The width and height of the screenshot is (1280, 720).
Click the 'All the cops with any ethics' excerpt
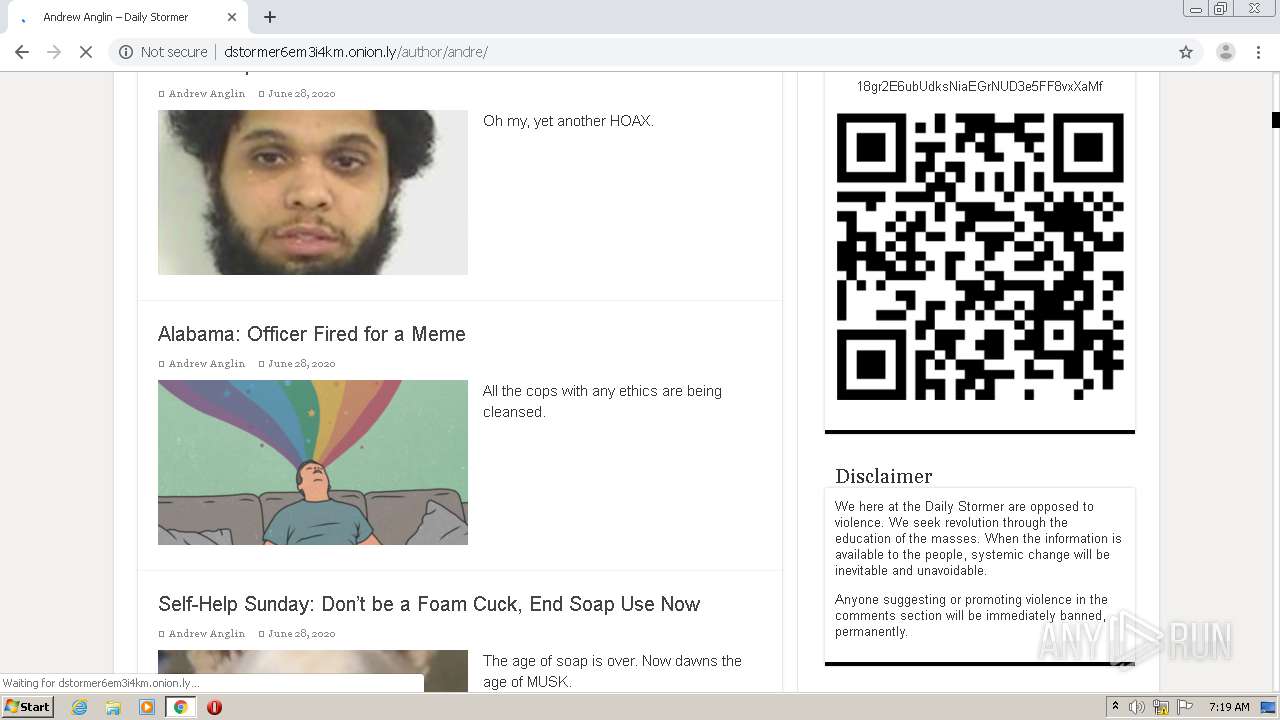pos(602,401)
